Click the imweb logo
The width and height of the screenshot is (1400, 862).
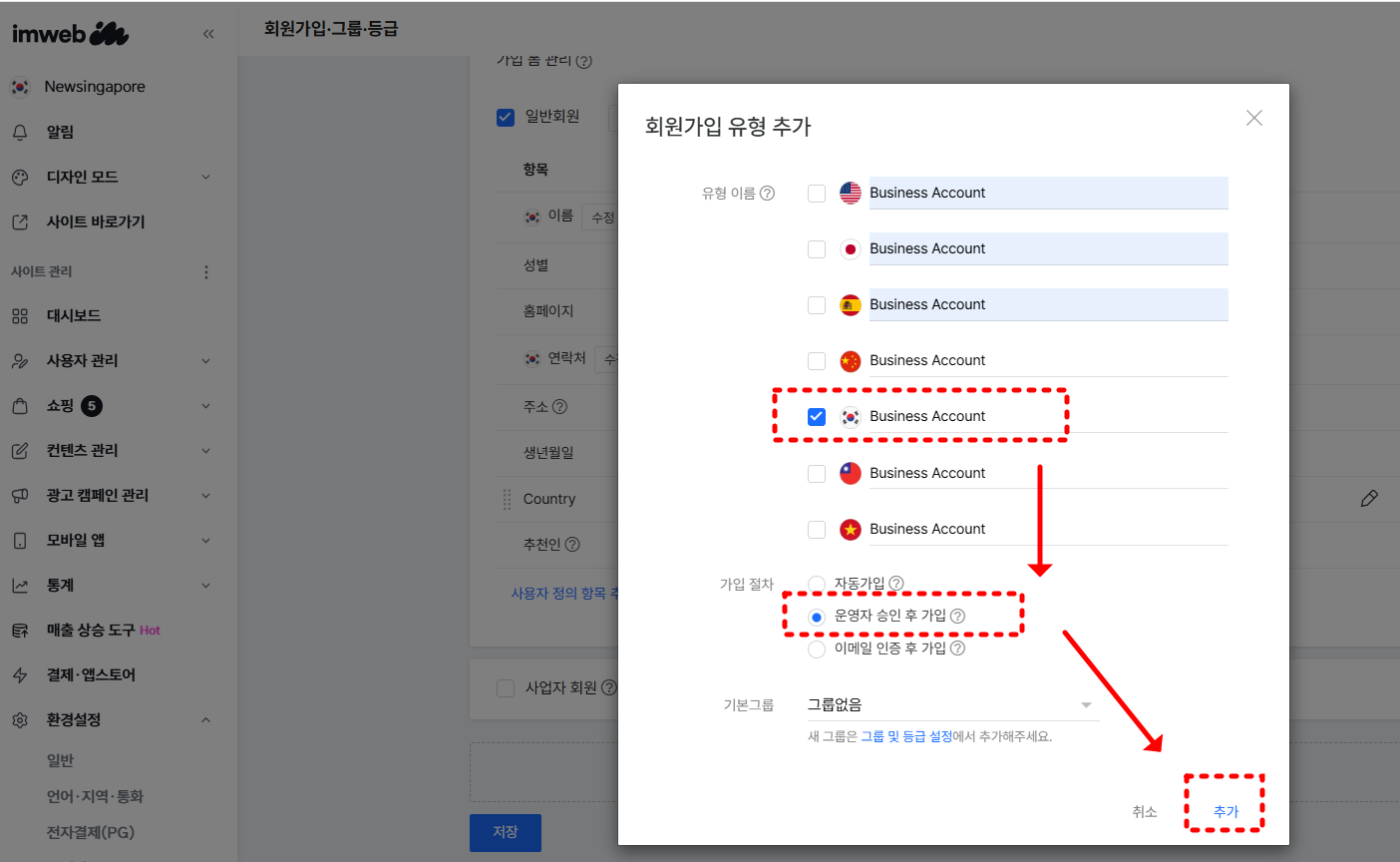(x=70, y=34)
